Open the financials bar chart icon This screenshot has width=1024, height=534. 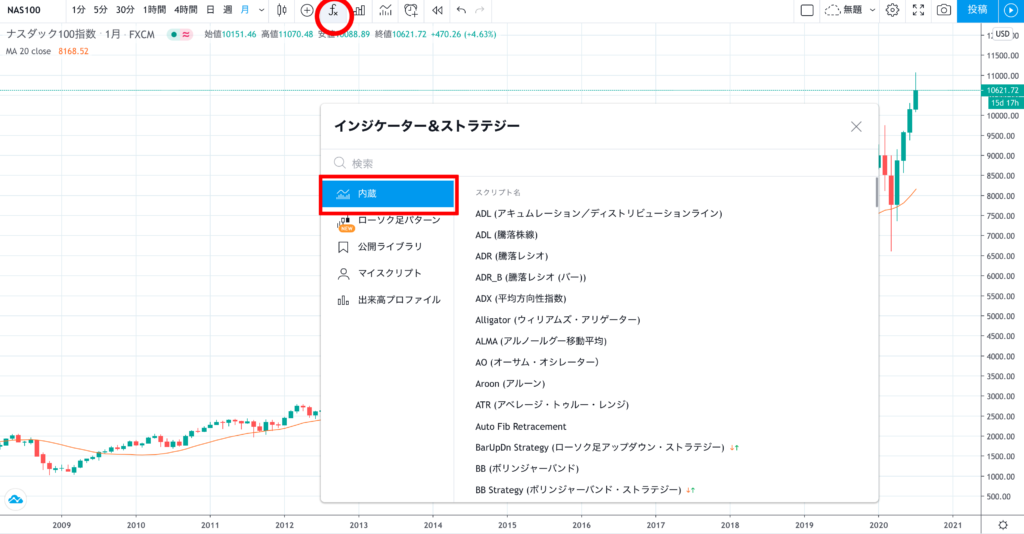click(x=358, y=11)
